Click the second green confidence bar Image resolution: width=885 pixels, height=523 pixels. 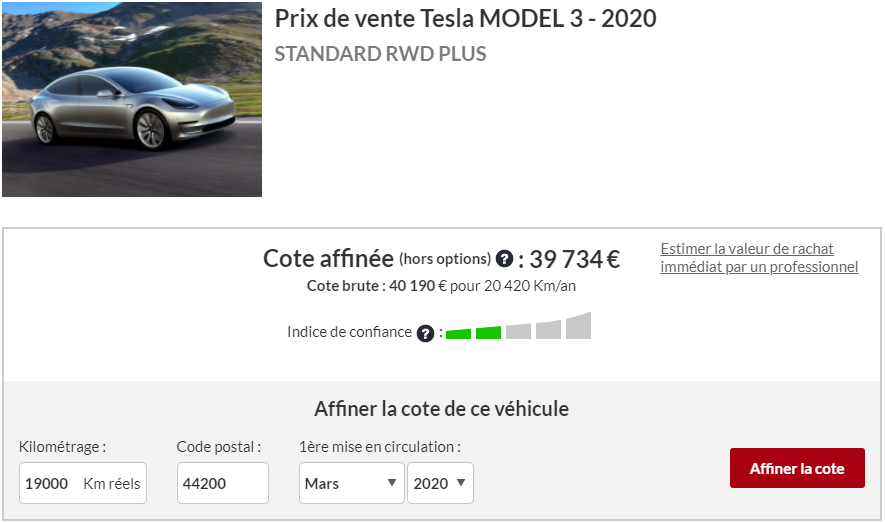click(488, 332)
